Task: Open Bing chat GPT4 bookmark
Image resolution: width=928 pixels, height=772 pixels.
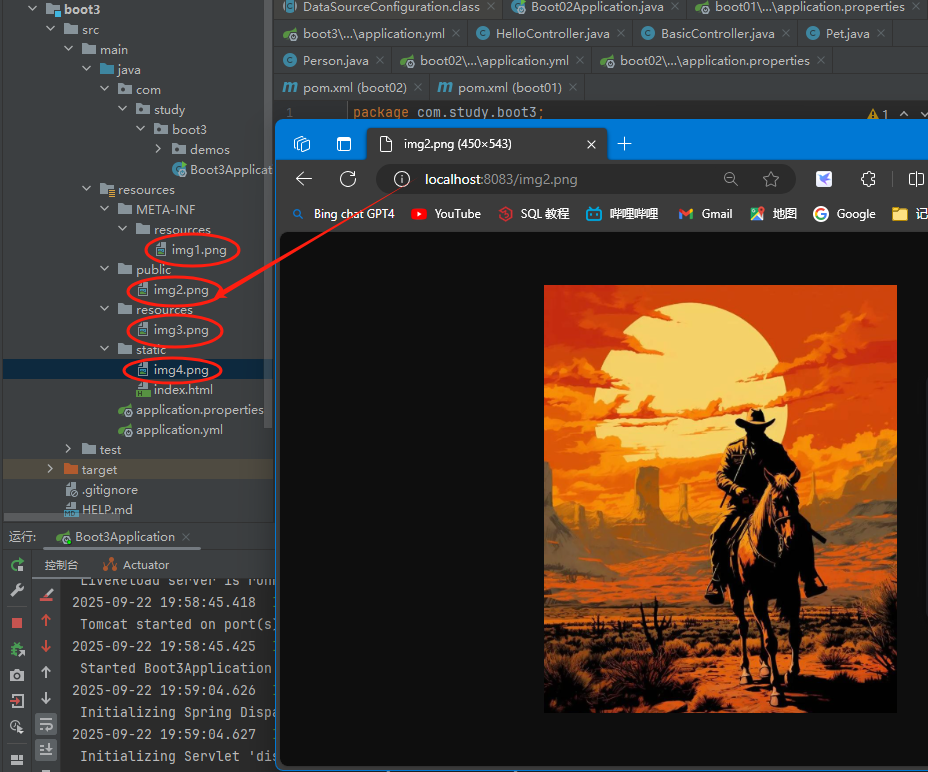Action: pos(344,214)
